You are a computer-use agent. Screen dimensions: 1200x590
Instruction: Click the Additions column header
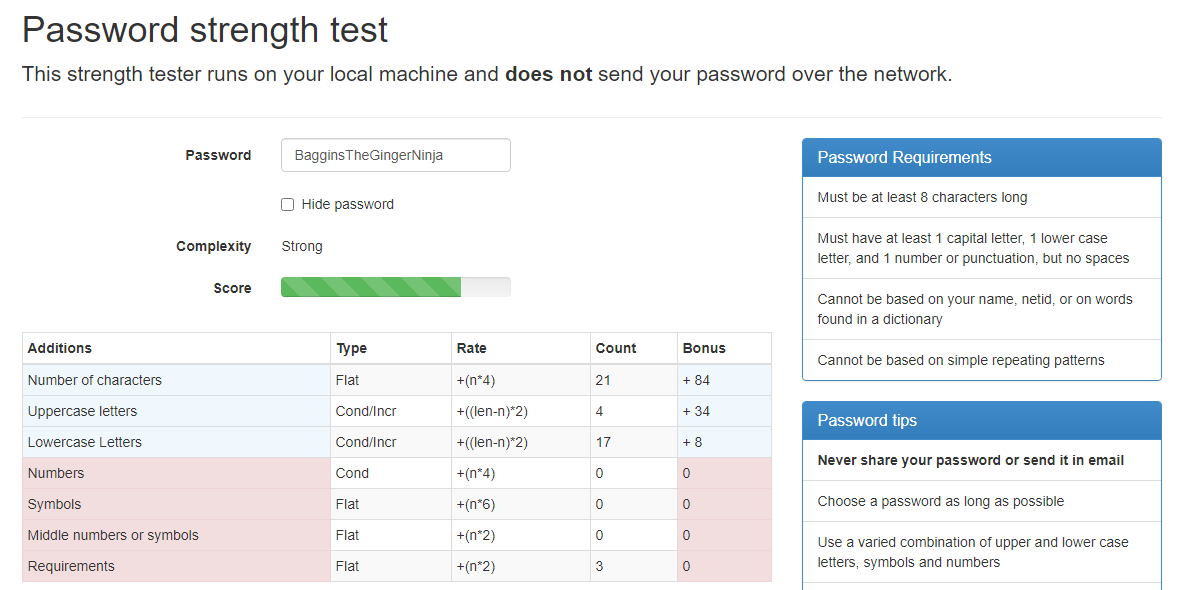pos(60,348)
